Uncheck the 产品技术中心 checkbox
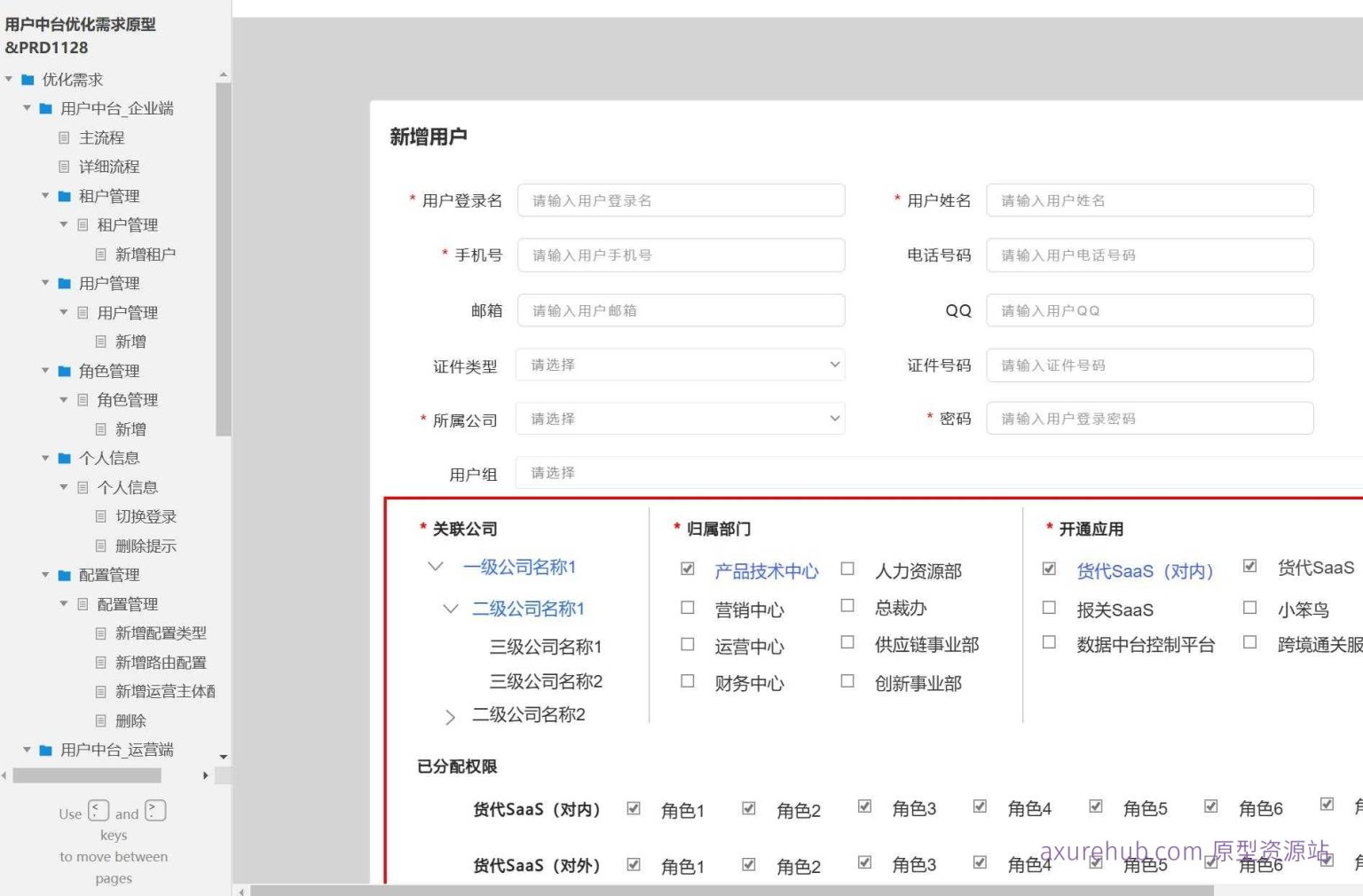The height and width of the screenshot is (896, 1363). click(688, 569)
